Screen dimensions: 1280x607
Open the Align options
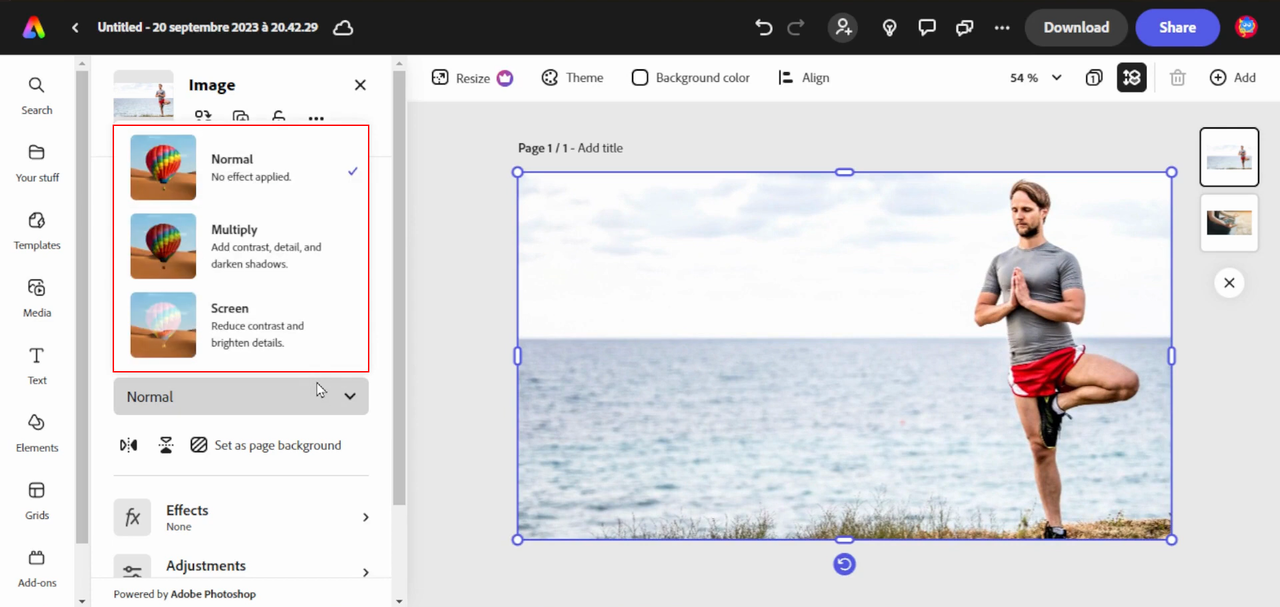click(804, 78)
